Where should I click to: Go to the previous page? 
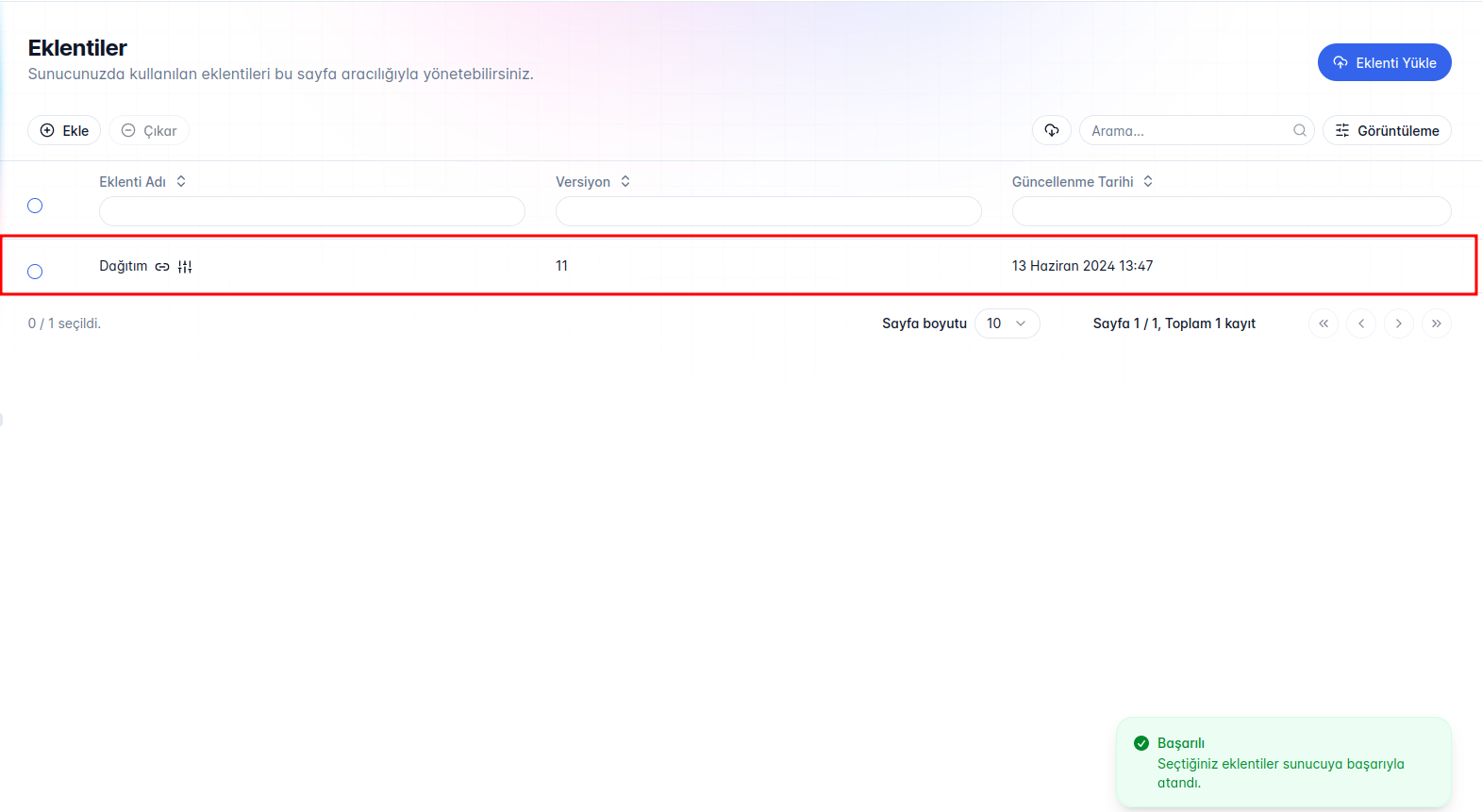1361,323
